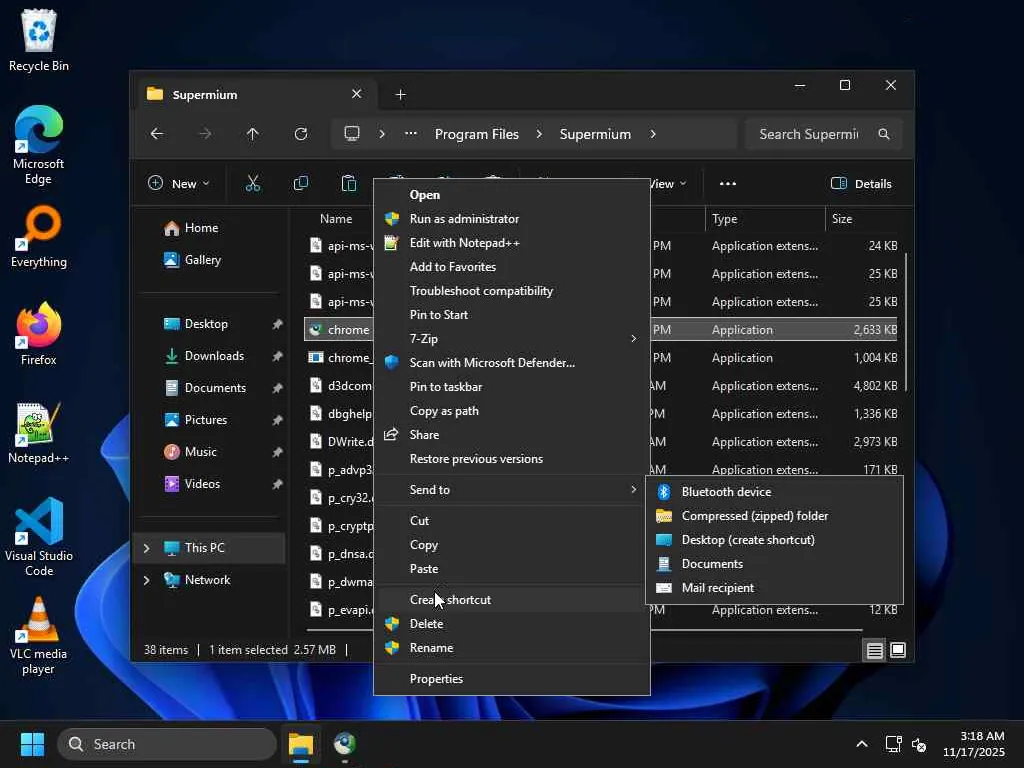Expand This PC tree node
This screenshot has height=768, width=1024.
(x=146, y=548)
